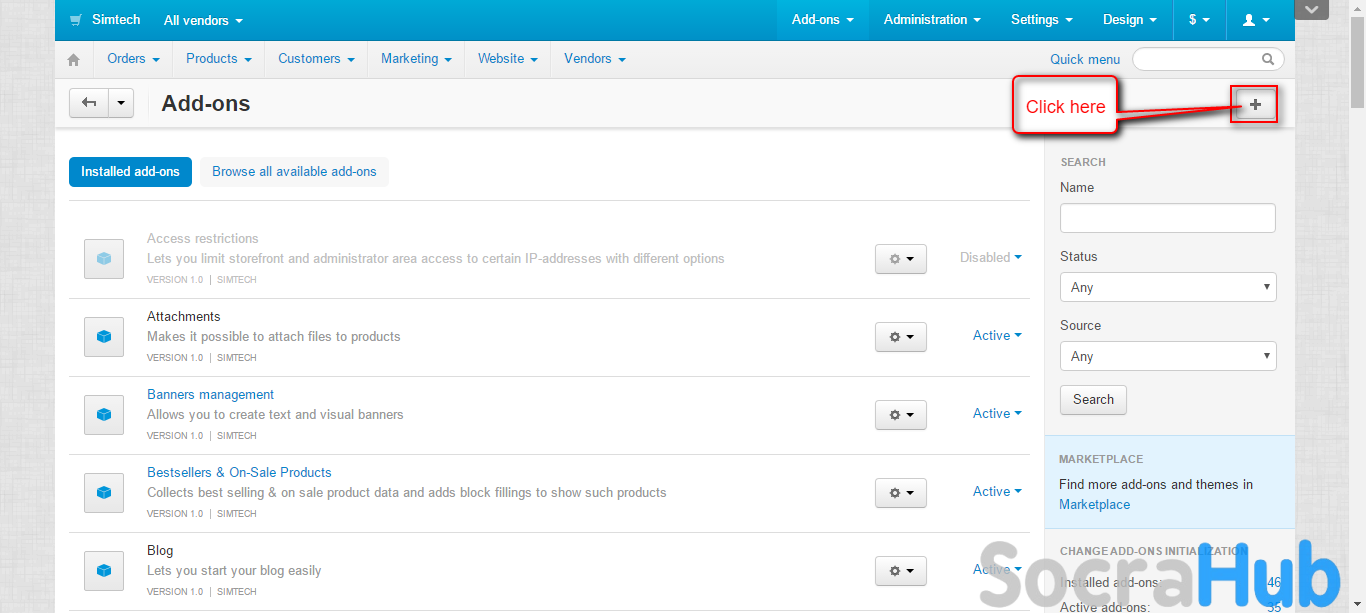The height and width of the screenshot is (613, 1366).
Task: Click the plus icon to upload add-on
Action: point(1255,104)
